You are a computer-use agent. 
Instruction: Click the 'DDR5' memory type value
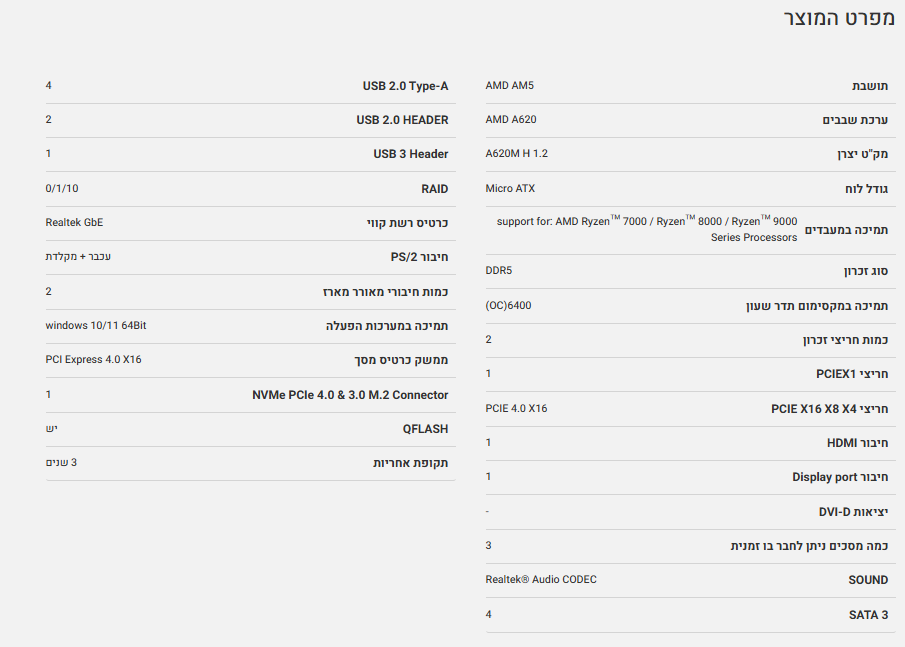coord(499,270)
